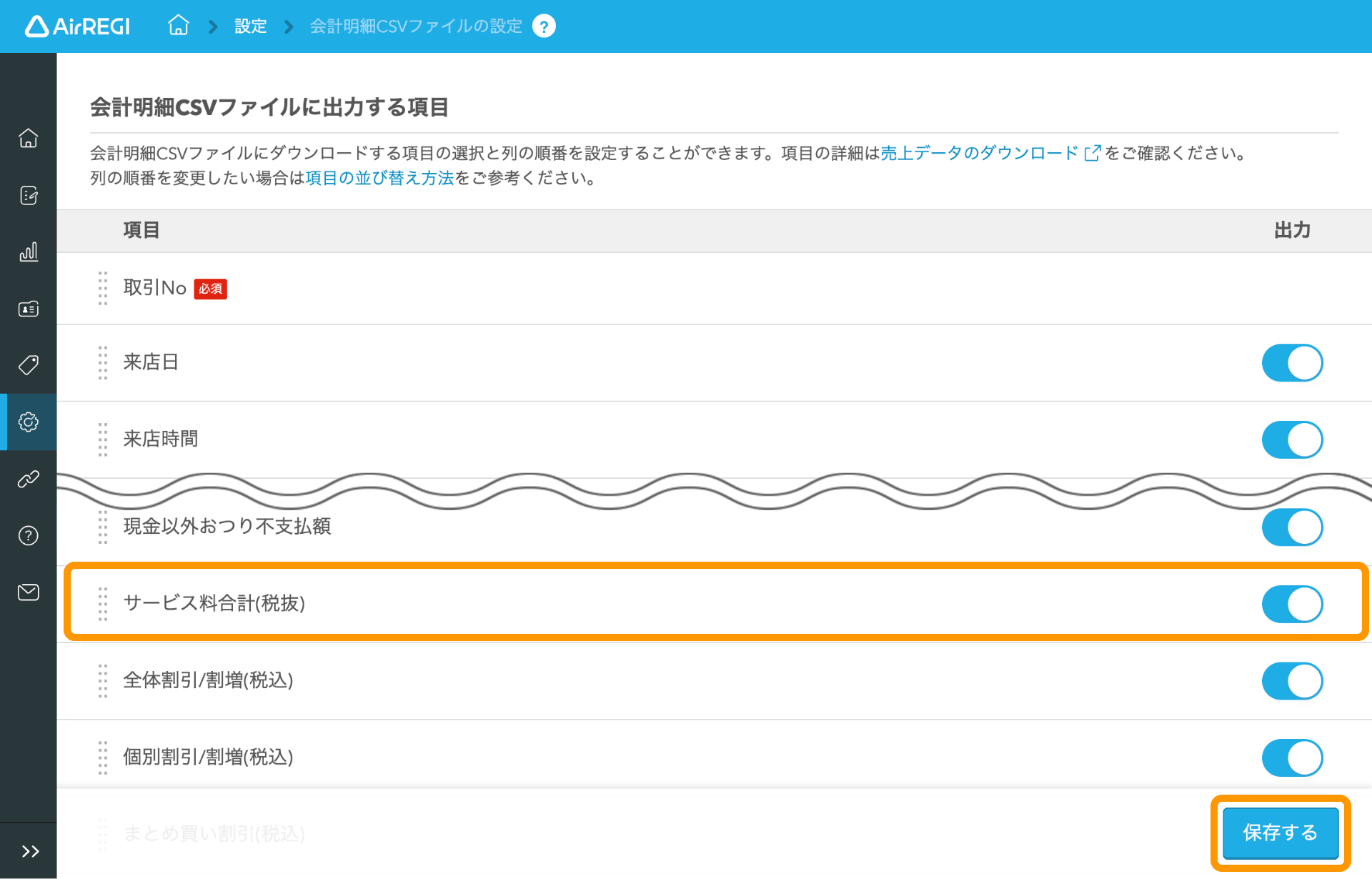1372x879 pixels.
Task: Click the サービス料合計(税抜) label
Action: (x=214, y=603)
